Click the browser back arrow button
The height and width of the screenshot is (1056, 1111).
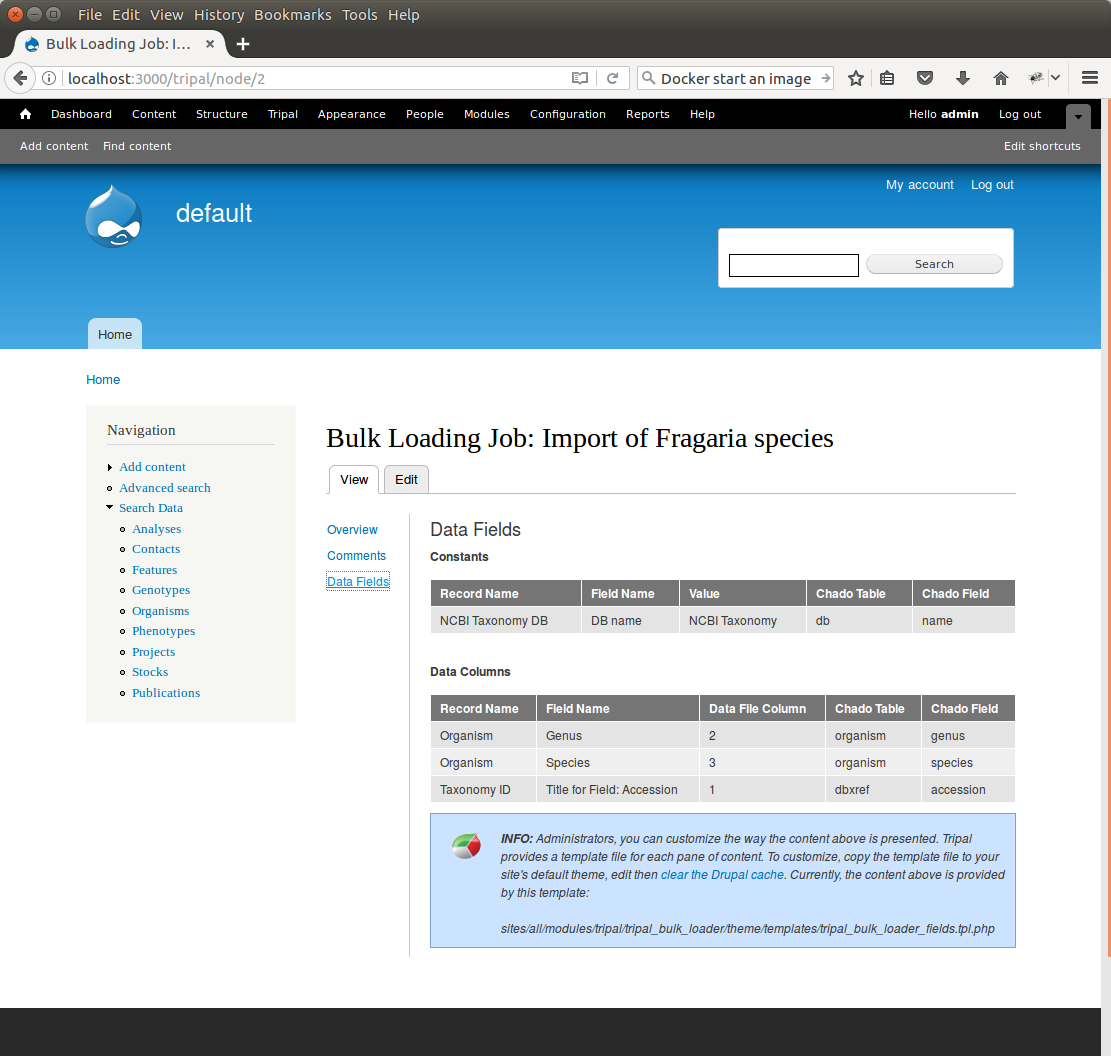(20, 78)
